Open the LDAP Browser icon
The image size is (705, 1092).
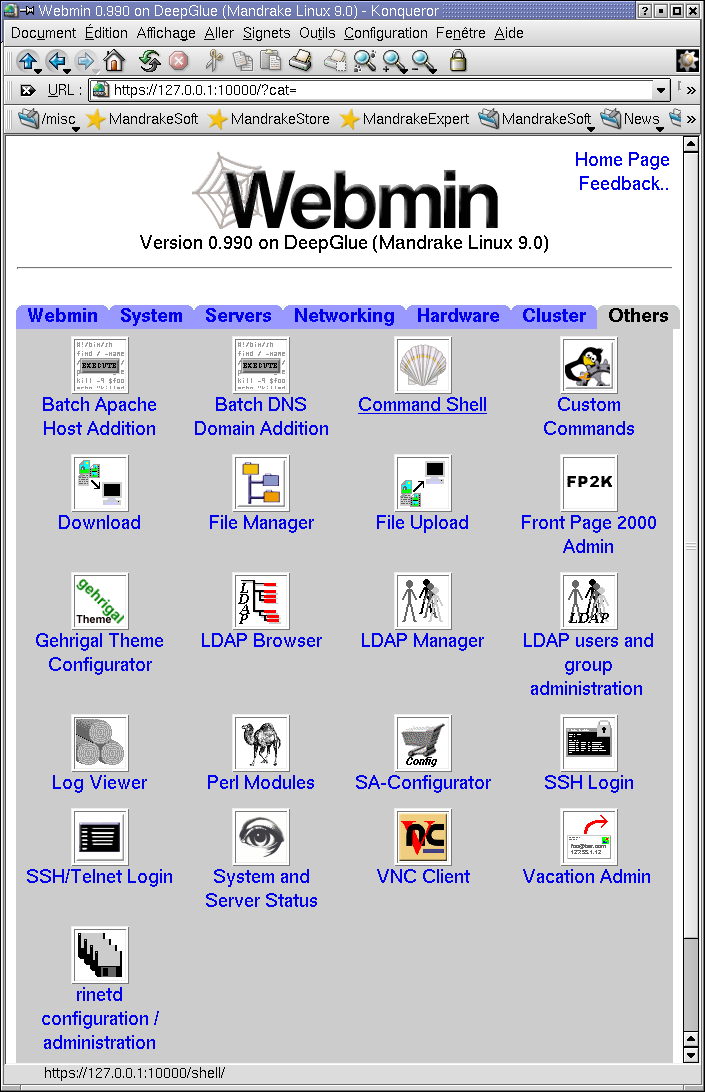tap(261, 601)
